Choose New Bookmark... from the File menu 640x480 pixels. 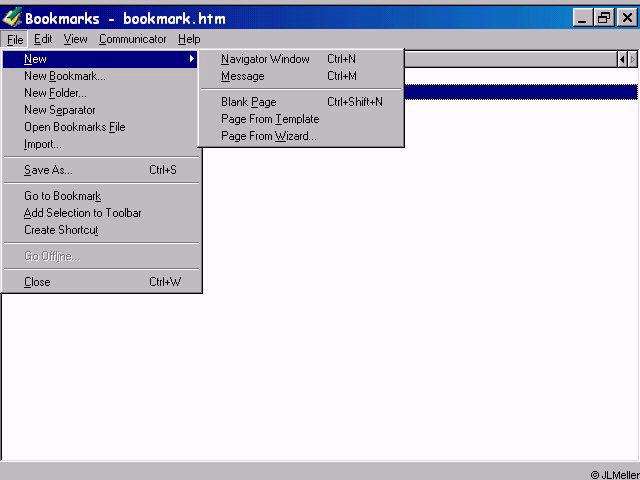(x=100, y=76)
